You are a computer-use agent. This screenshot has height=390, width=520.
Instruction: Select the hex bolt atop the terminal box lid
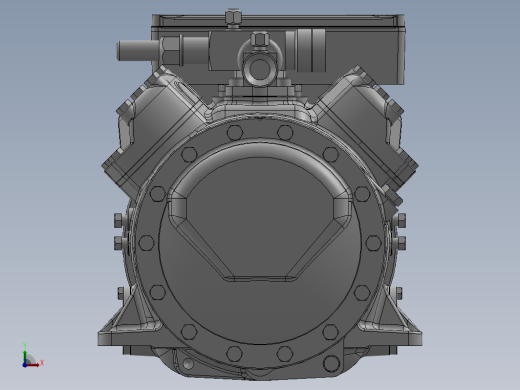coord(233,17)
